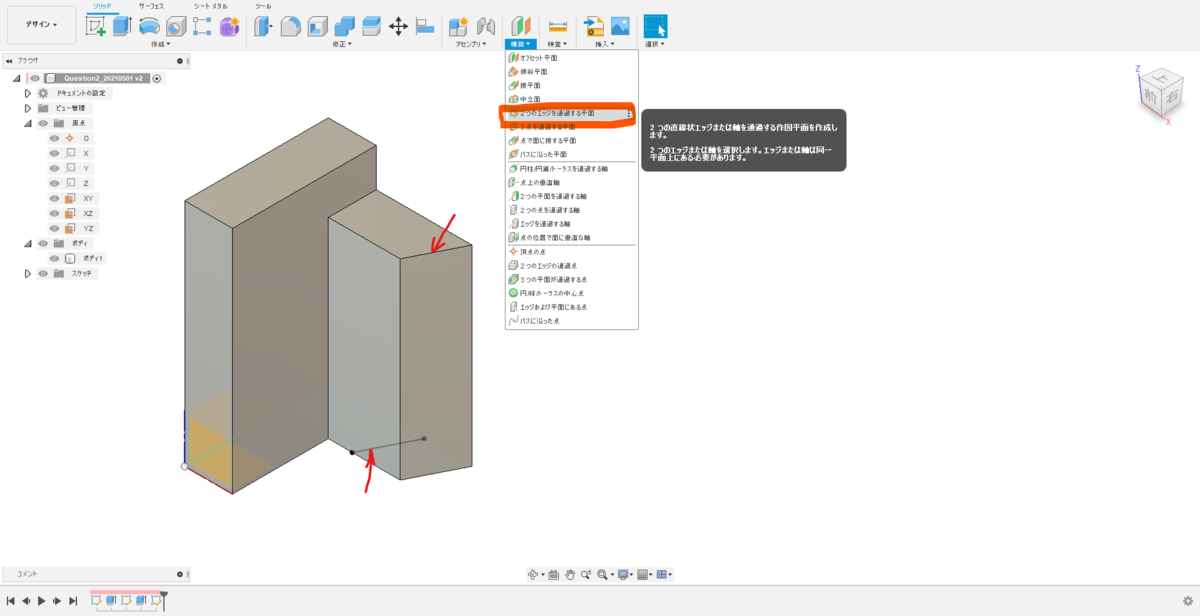The height and width of the screenshot is (616, 1200).
Task: Choose 傾斜平面 from construct menu
Action: [x=571, y=72]
